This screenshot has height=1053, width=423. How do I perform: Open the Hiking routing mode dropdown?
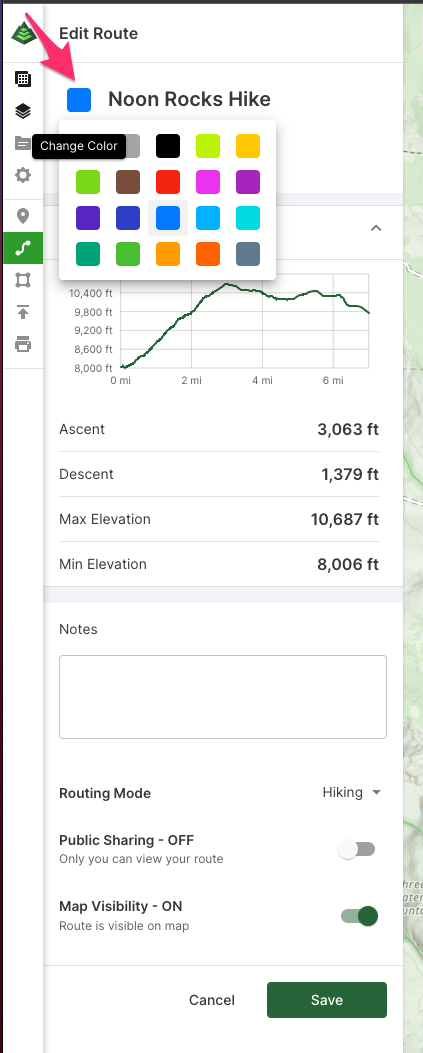(x=352, y=792)
